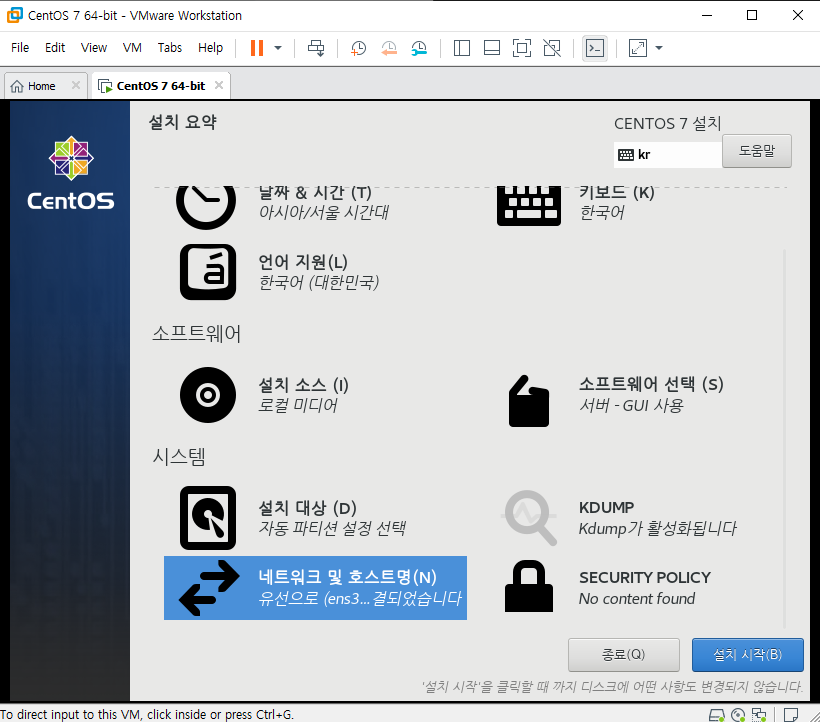Toggle Unity mode icon
820x722 pixels.
click(552, 48)
